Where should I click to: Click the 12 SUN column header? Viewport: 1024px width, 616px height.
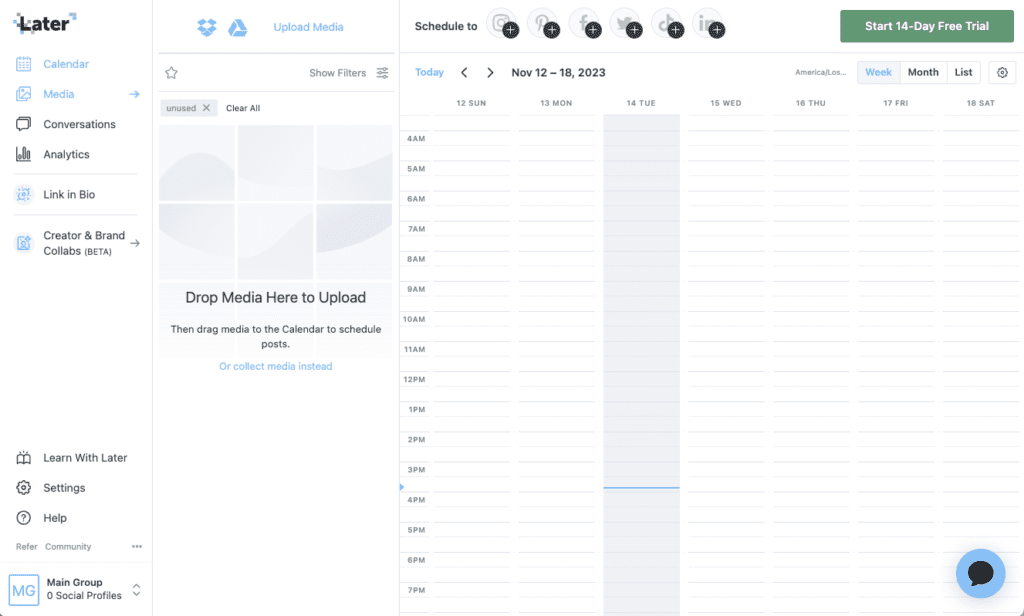pyautogui.click(x=472, y=103)
